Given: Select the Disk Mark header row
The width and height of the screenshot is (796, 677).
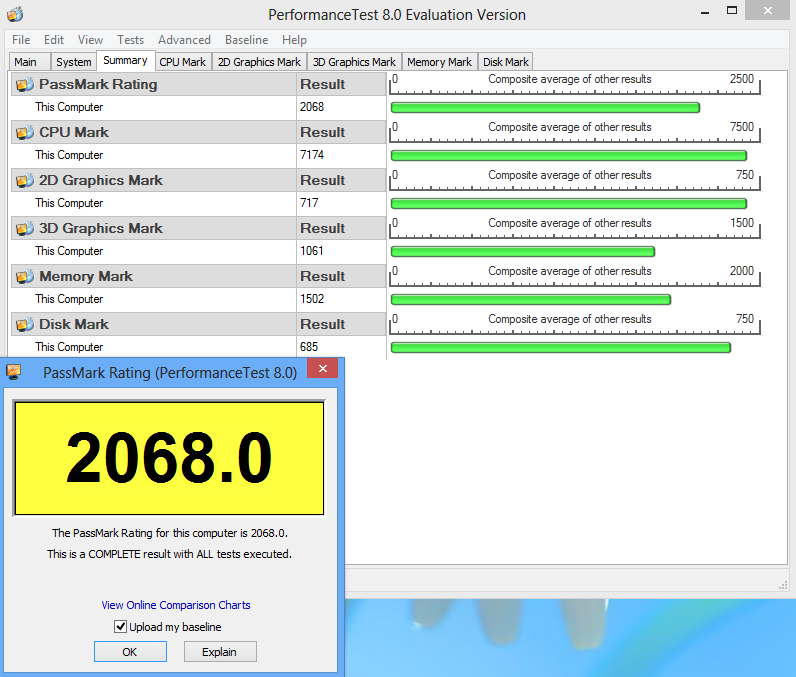Looking at the screenshot, I should [198, 324].
